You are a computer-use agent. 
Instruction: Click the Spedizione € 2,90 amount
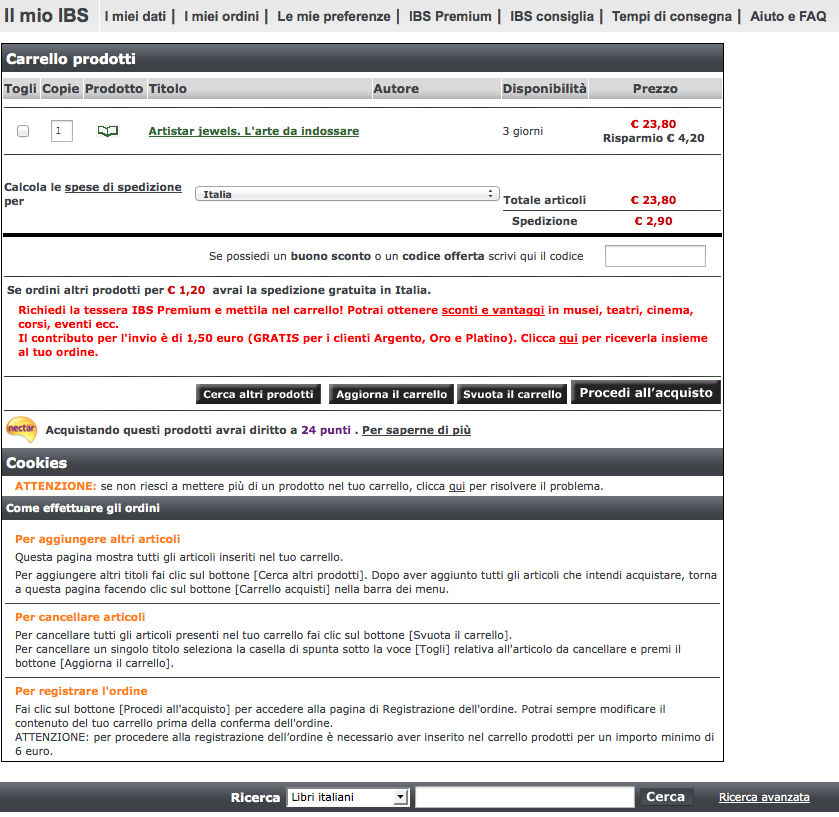[x=653, y=221]
